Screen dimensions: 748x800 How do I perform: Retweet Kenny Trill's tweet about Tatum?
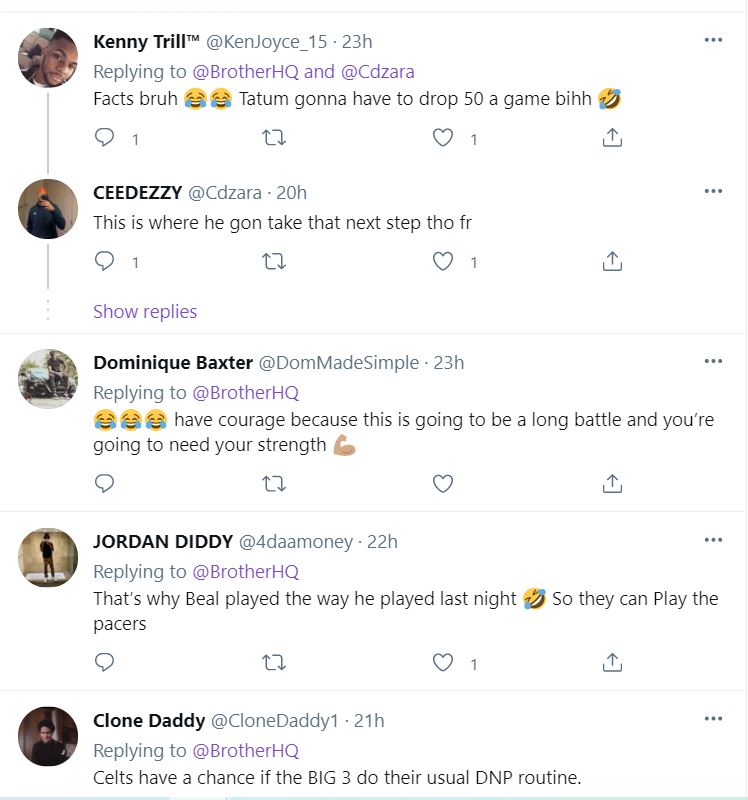(x=273, y=139)
